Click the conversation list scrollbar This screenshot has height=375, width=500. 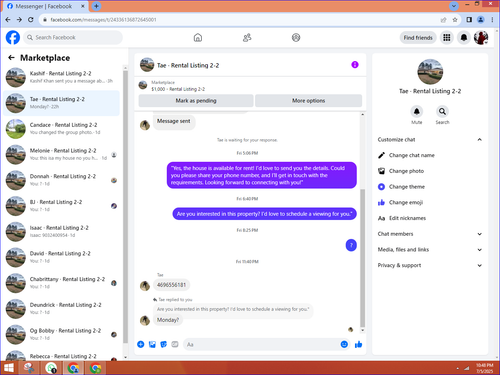tap(125, 207)
